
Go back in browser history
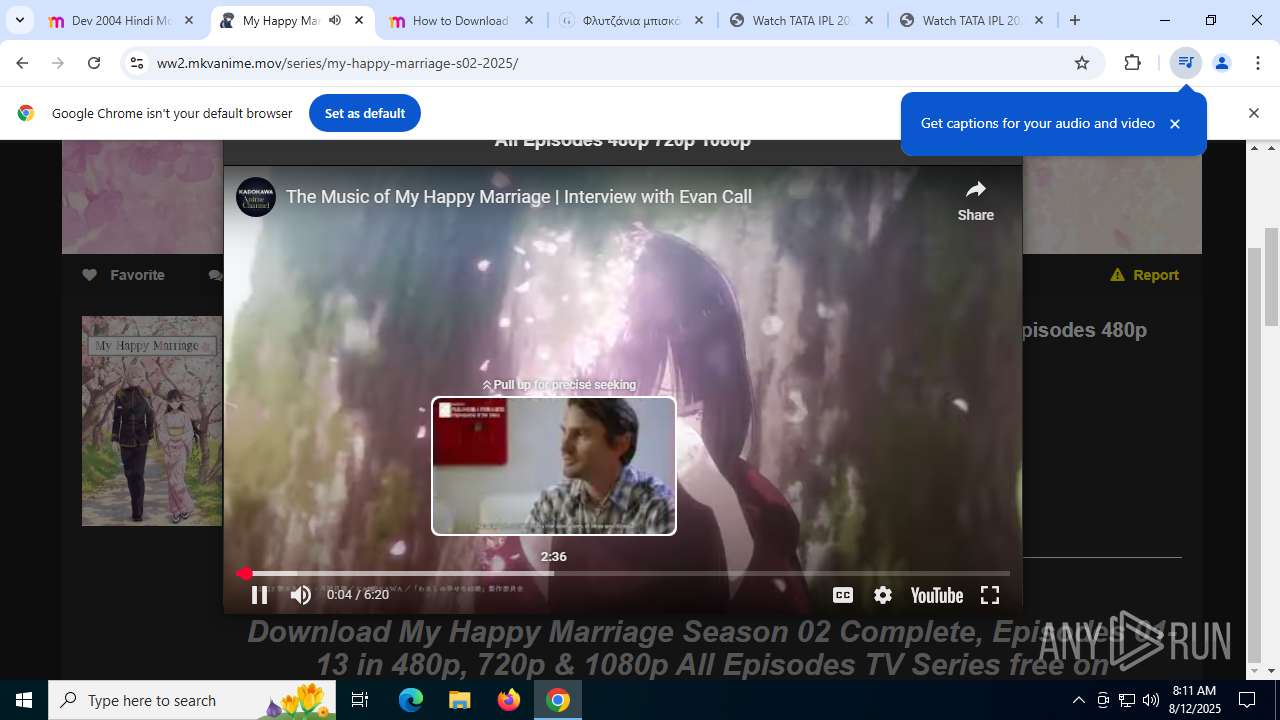pyautogui.click(x=22, y=63)
